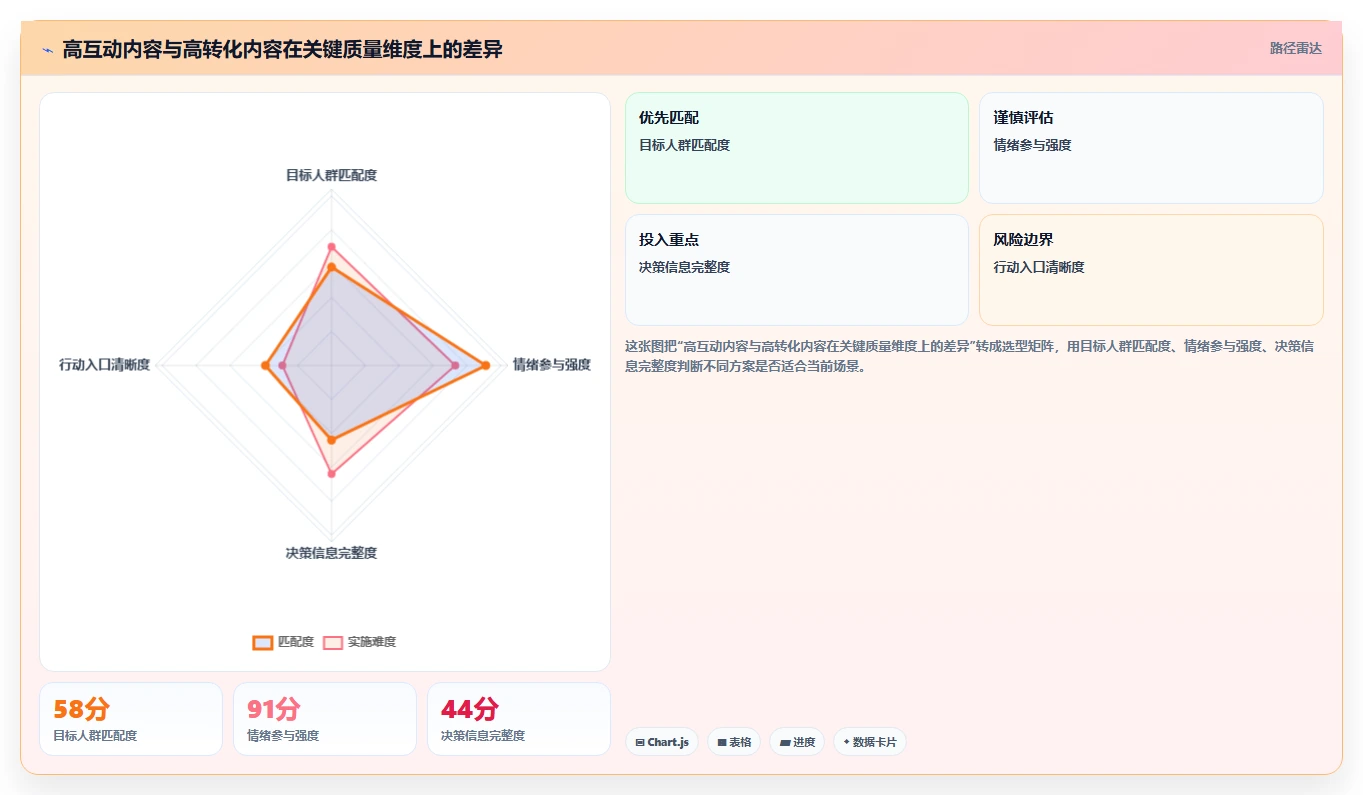Click 行动入口清晰度 text in 风险边界 card

click(x=1039, y=267)
